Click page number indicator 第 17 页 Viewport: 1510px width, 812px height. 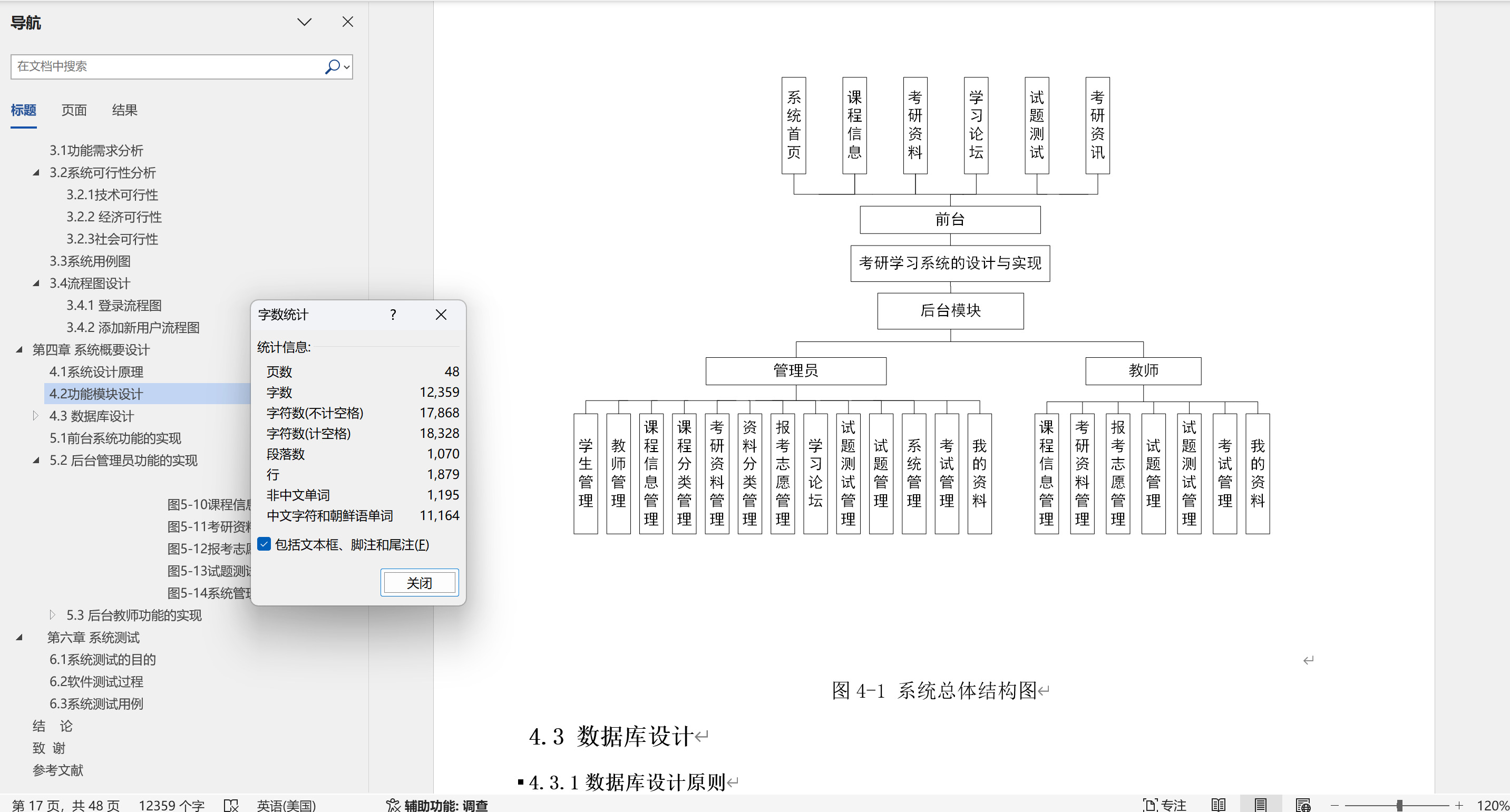pyautogui.click(x=66, y=806)
